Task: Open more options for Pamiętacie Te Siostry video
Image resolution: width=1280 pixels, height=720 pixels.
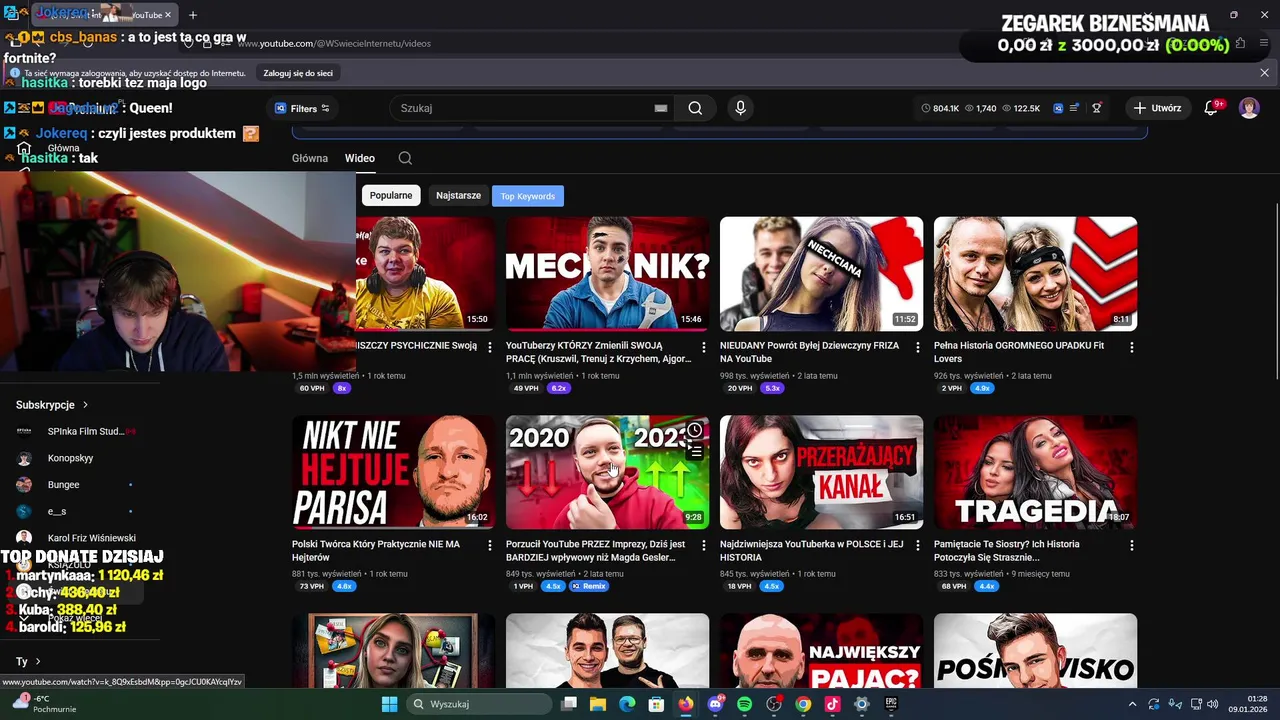Action: tap(1131, 545)
